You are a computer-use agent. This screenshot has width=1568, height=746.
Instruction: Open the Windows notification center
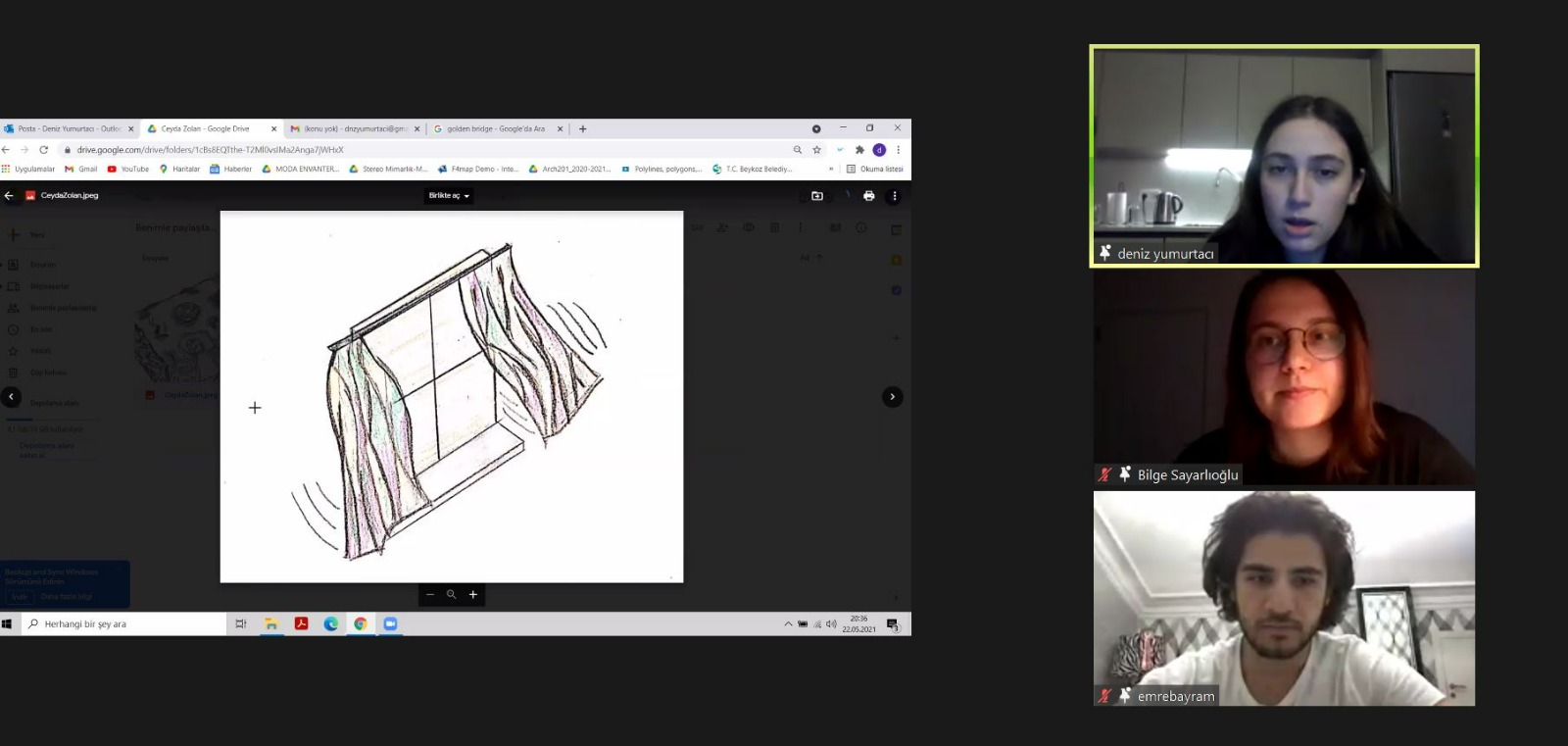pyautogui.click(x=893, y=623)
